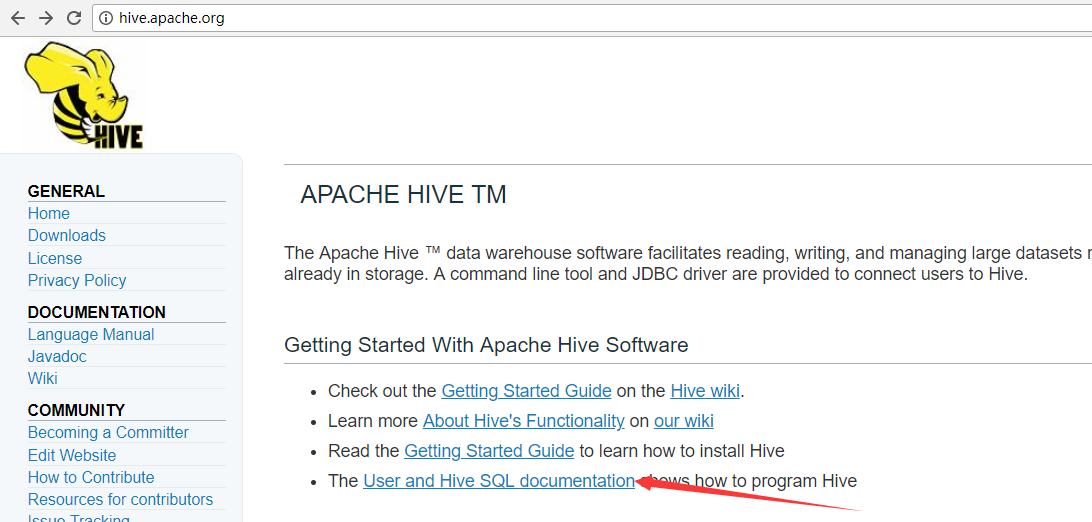Open Getting Started Guide to install Hive
The width and height of the screenshot is (1092, 522).
[x=489, y=451]
